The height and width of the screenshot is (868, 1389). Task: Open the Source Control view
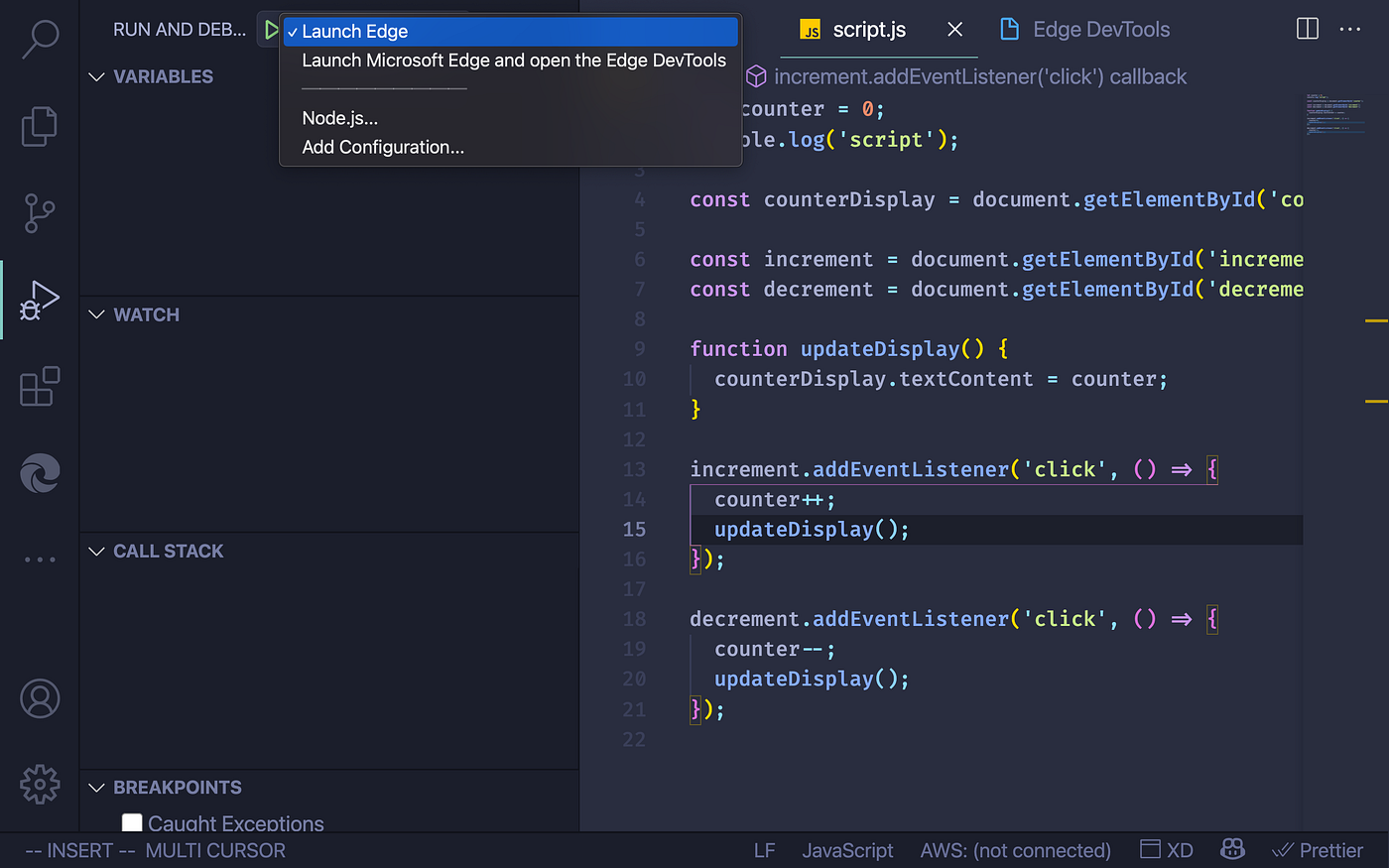[40, 213]
